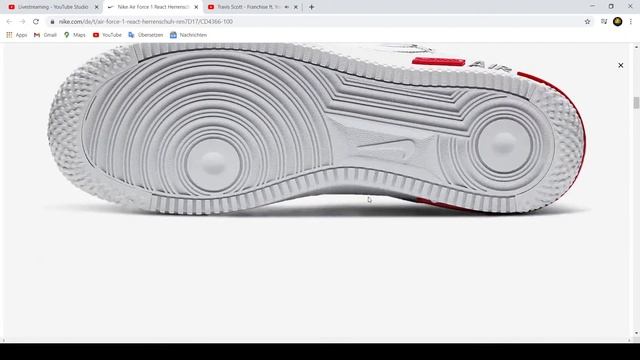This screenshot has width=640, height=360.
Task: Open the Maps bookmark
Action: [x=75, y=35]
